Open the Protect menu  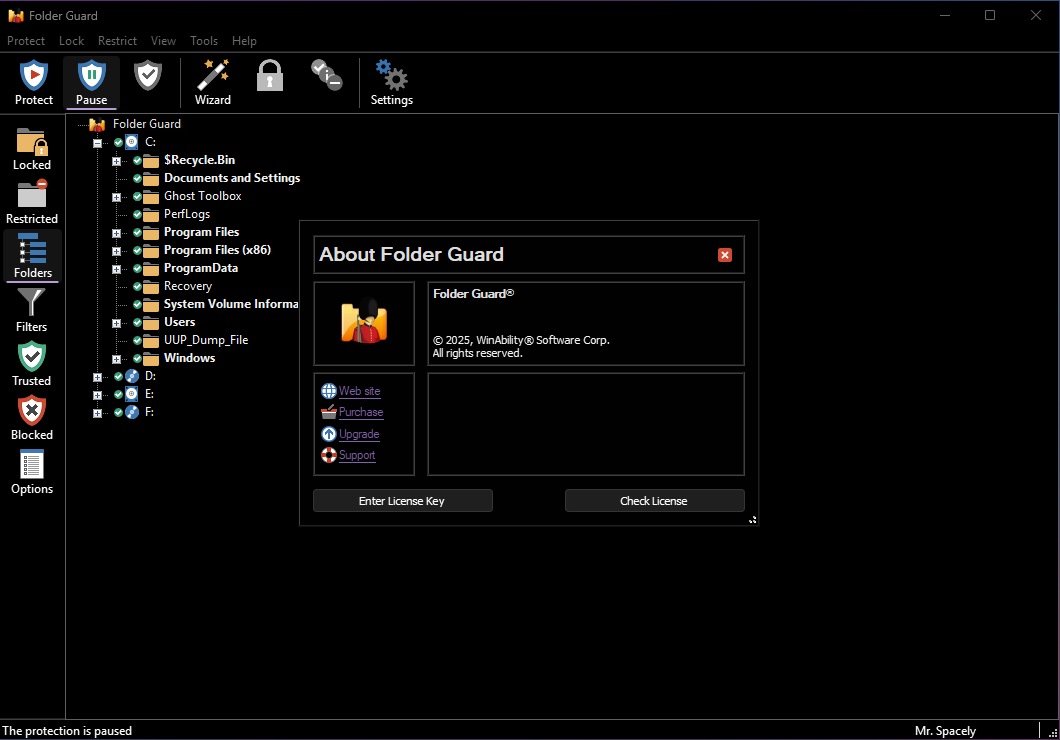26,41
